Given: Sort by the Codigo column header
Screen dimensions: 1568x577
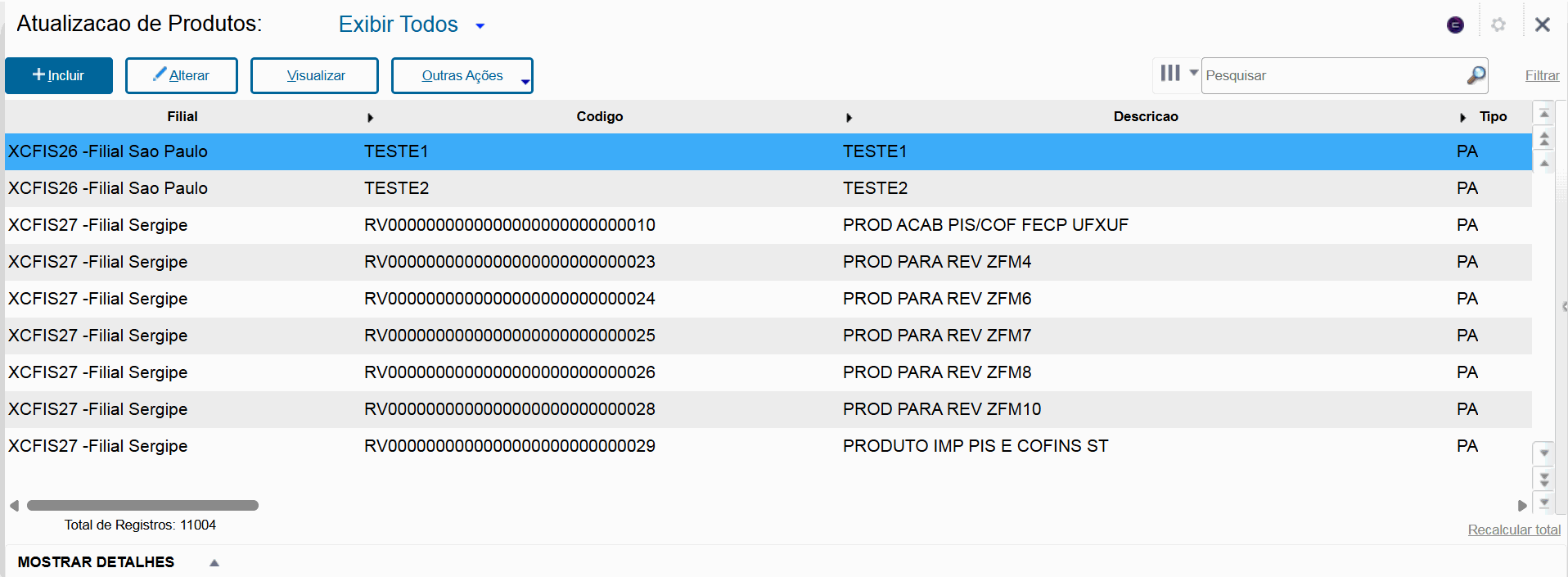Looking at the screenshot, I should tap(599, 117).
